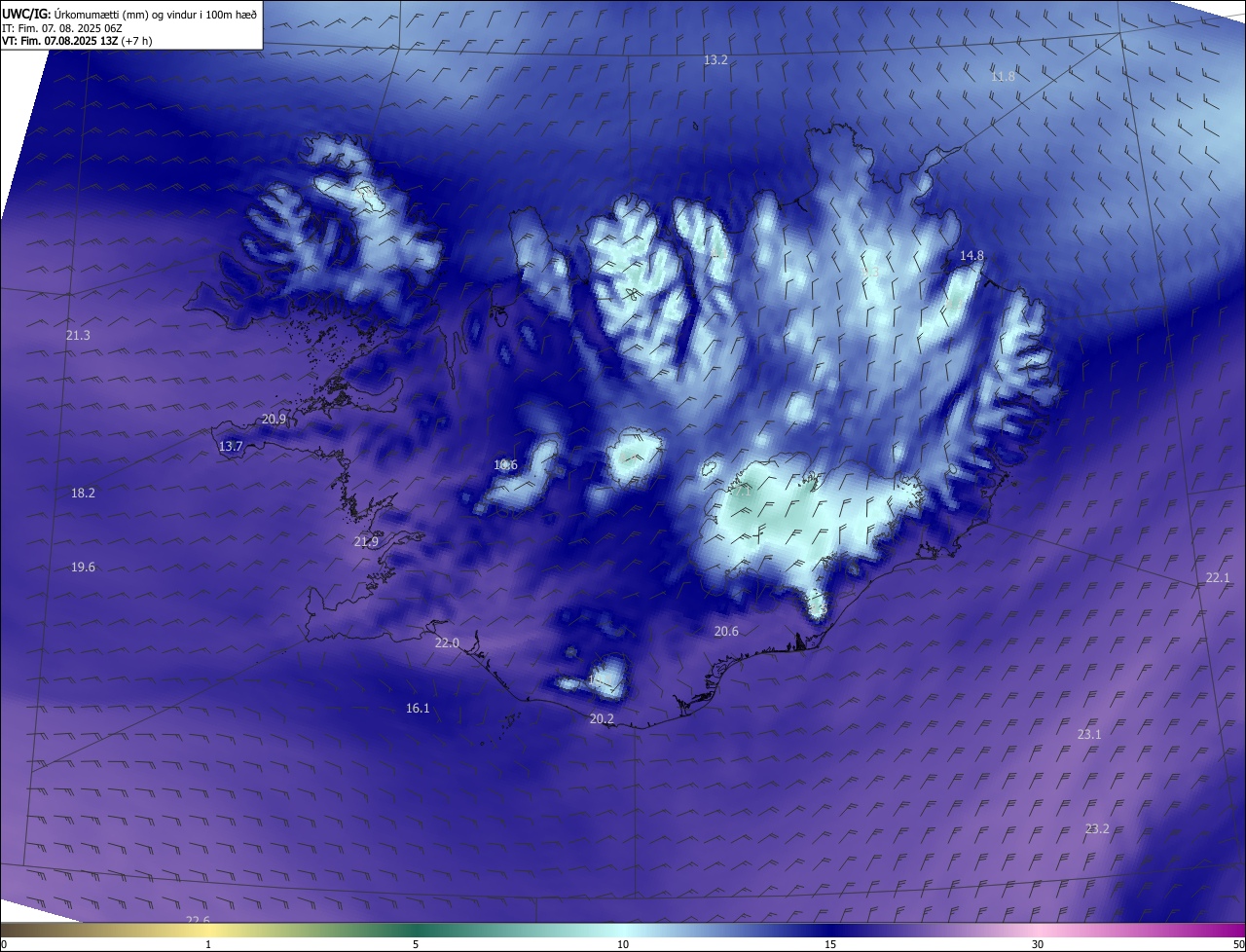Click the '15' tick on the color scale

830,944
